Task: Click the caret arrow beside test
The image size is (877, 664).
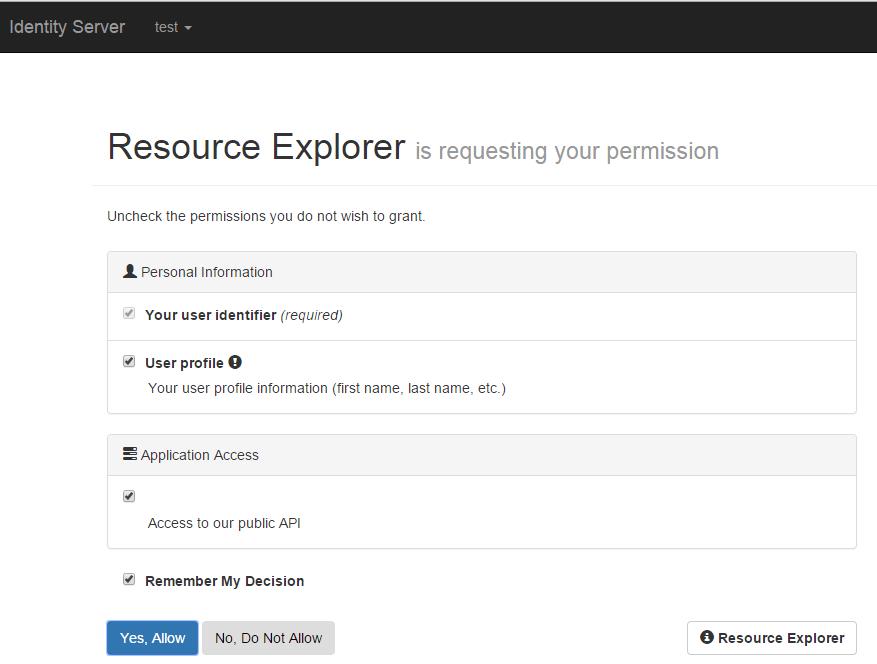Action: point(188,28)
